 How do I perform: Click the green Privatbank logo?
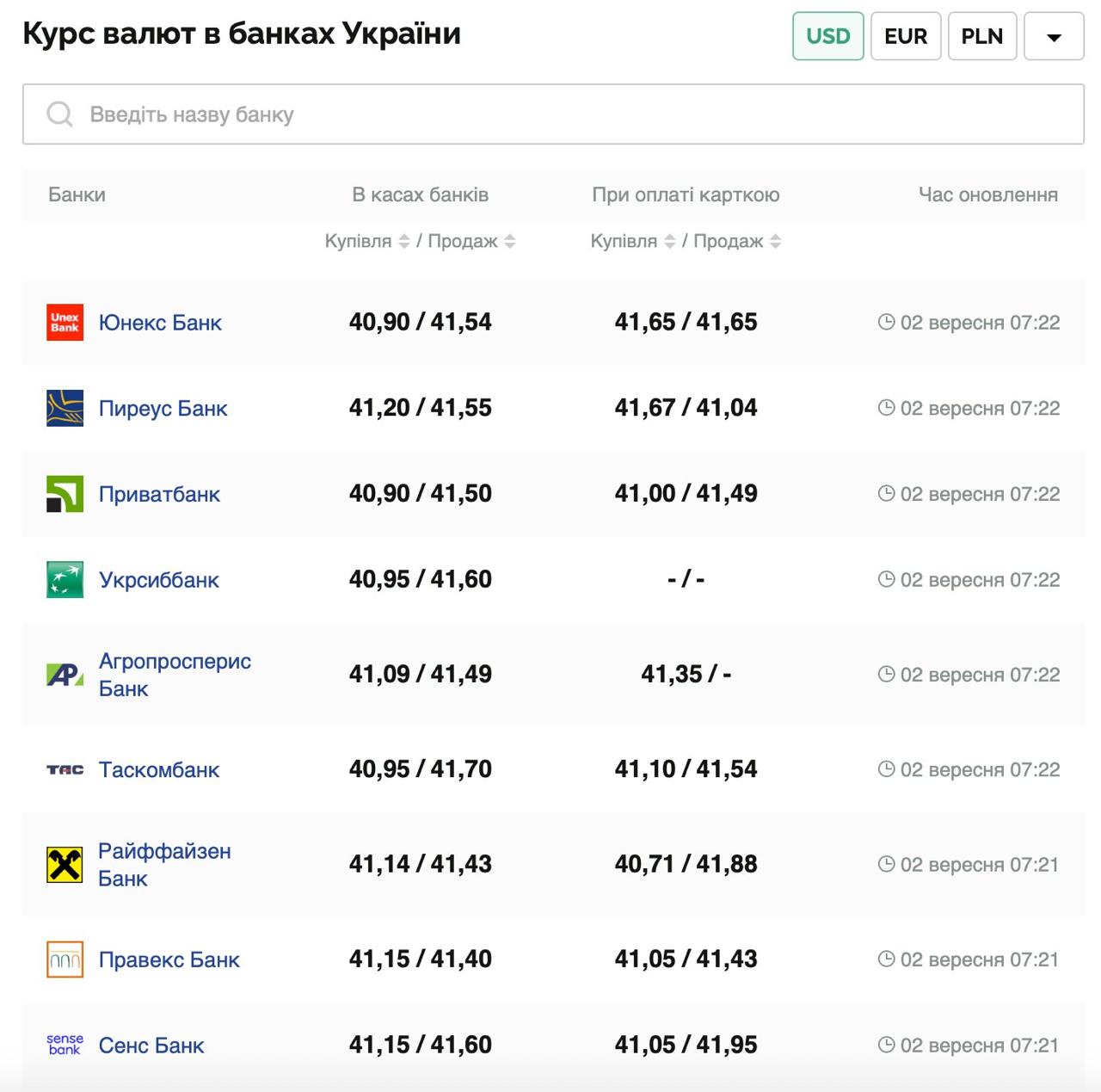coord(65,494)
